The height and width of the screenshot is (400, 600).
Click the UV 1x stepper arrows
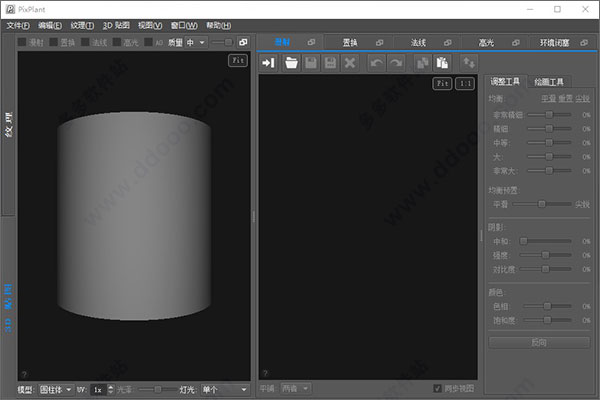111,390
